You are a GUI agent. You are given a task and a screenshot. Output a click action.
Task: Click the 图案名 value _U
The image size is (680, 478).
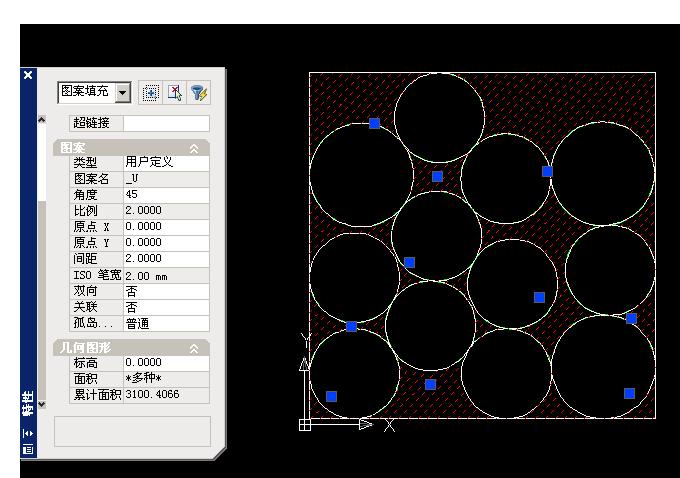pos(166,179)
